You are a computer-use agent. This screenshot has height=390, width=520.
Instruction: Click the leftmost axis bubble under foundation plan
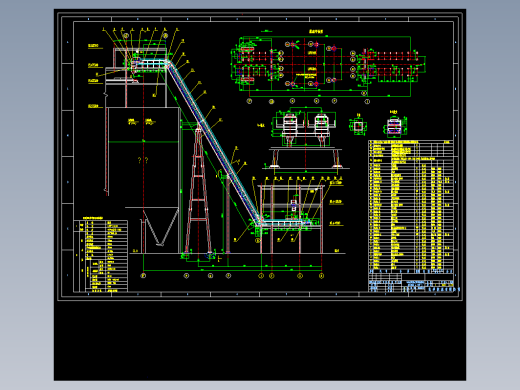point(249,101)
